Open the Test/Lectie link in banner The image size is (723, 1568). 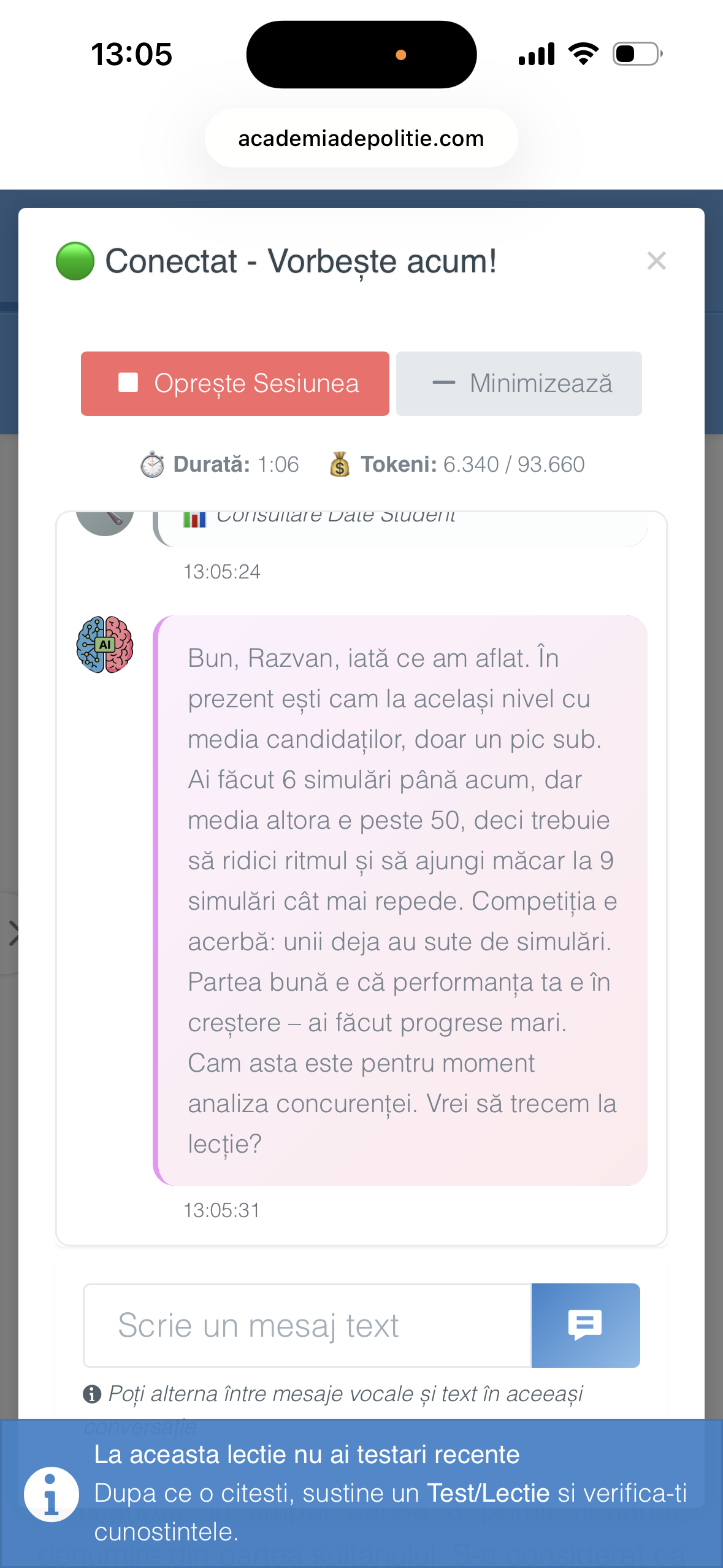click(488, 1493)
